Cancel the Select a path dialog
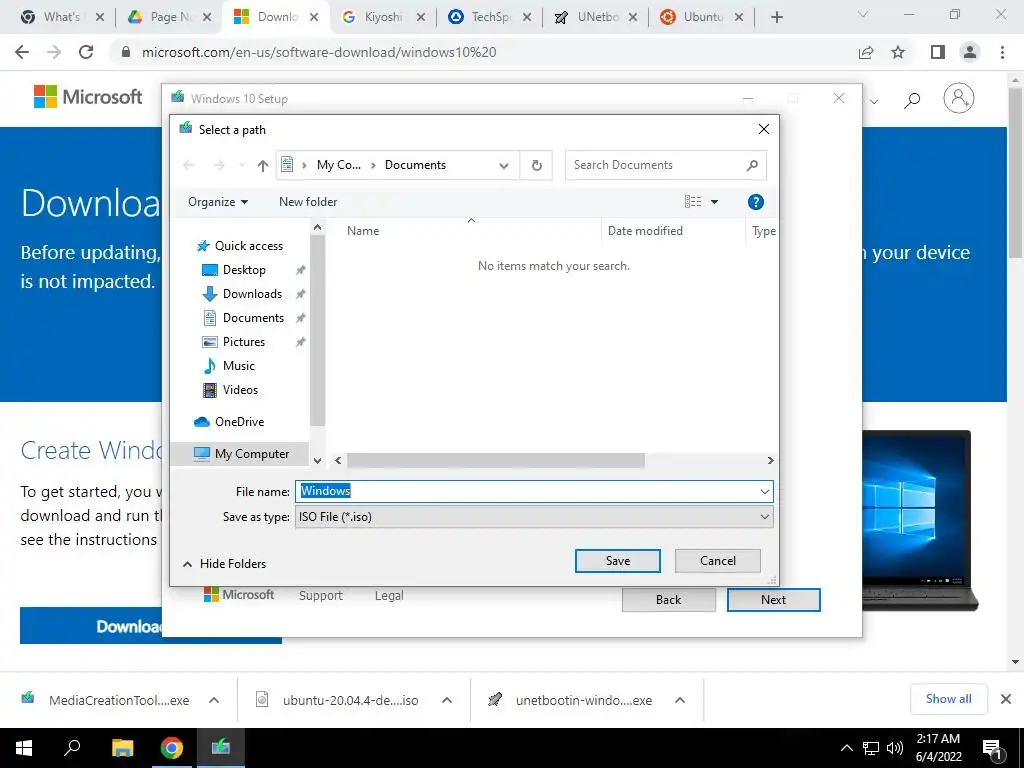Viewport: 1024px width, 768px height. [x=717, y=560]
